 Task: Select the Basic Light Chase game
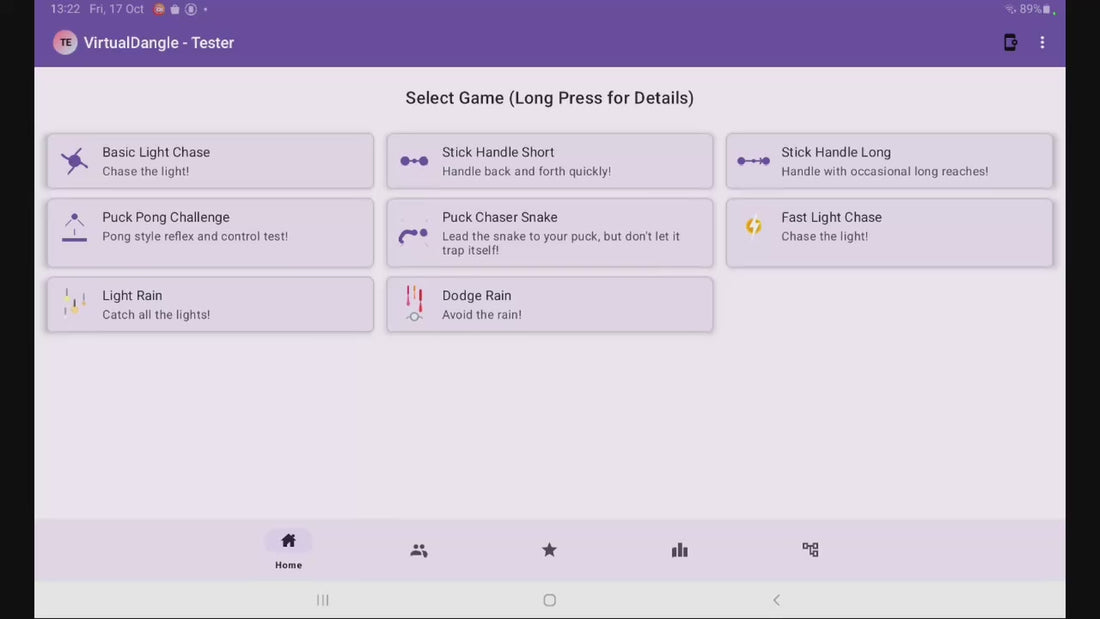[210, 161]
